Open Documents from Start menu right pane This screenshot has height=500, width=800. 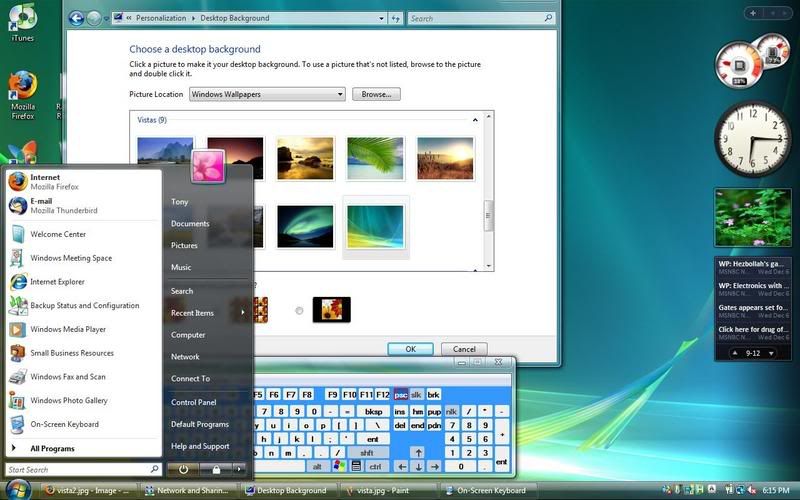(x=190, y=223)
